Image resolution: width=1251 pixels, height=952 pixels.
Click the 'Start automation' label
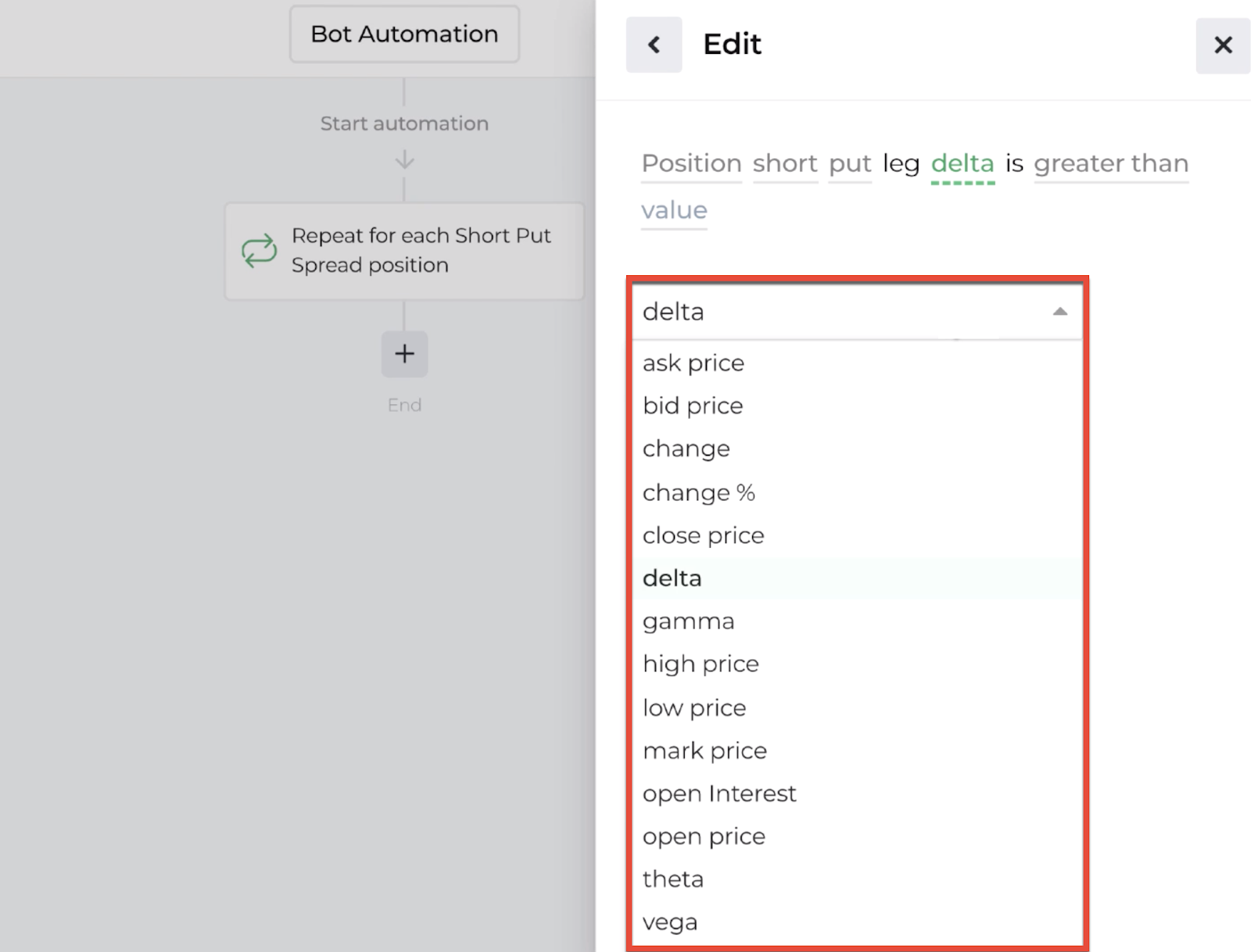(x=404, y=123)
